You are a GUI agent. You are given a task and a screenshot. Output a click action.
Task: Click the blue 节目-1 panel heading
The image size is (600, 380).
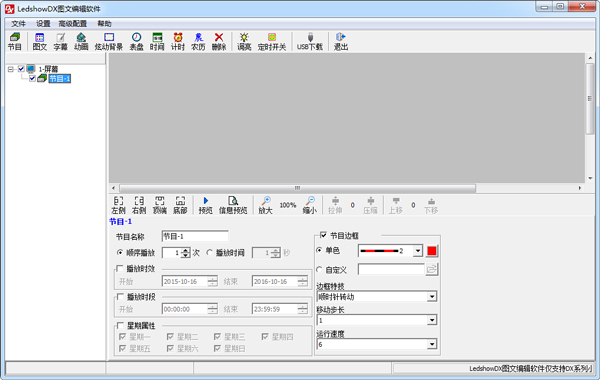[121, 222]
